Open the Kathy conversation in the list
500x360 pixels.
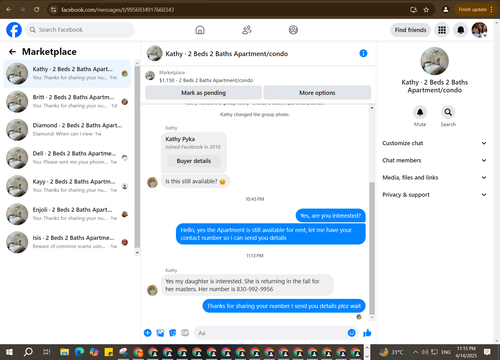[67, 73]
